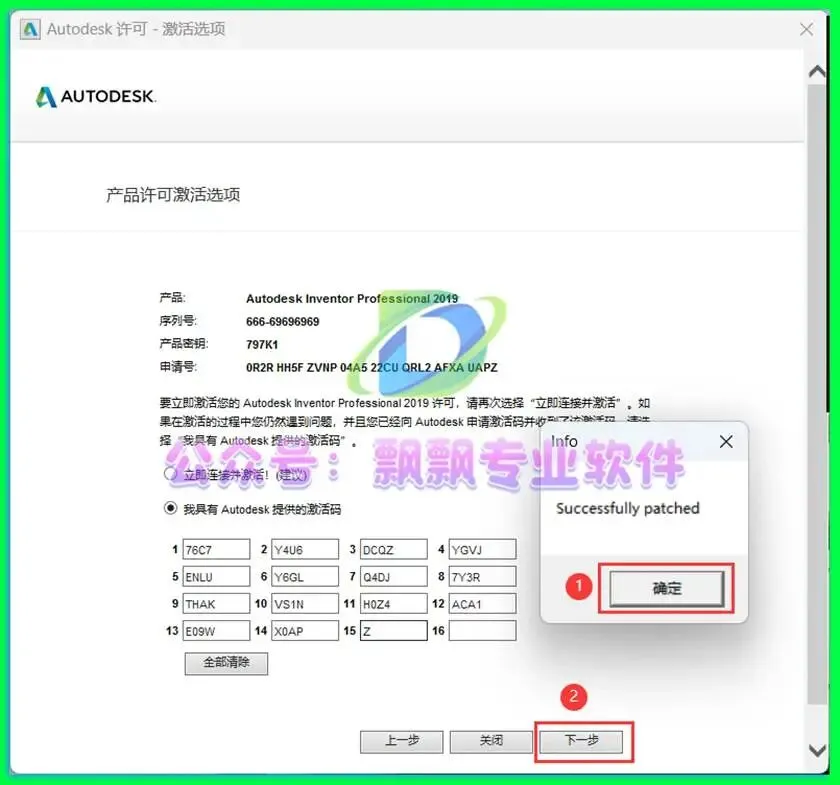
Task: Confirm the Info dialog with 确定 button
Action: [666, 588]
